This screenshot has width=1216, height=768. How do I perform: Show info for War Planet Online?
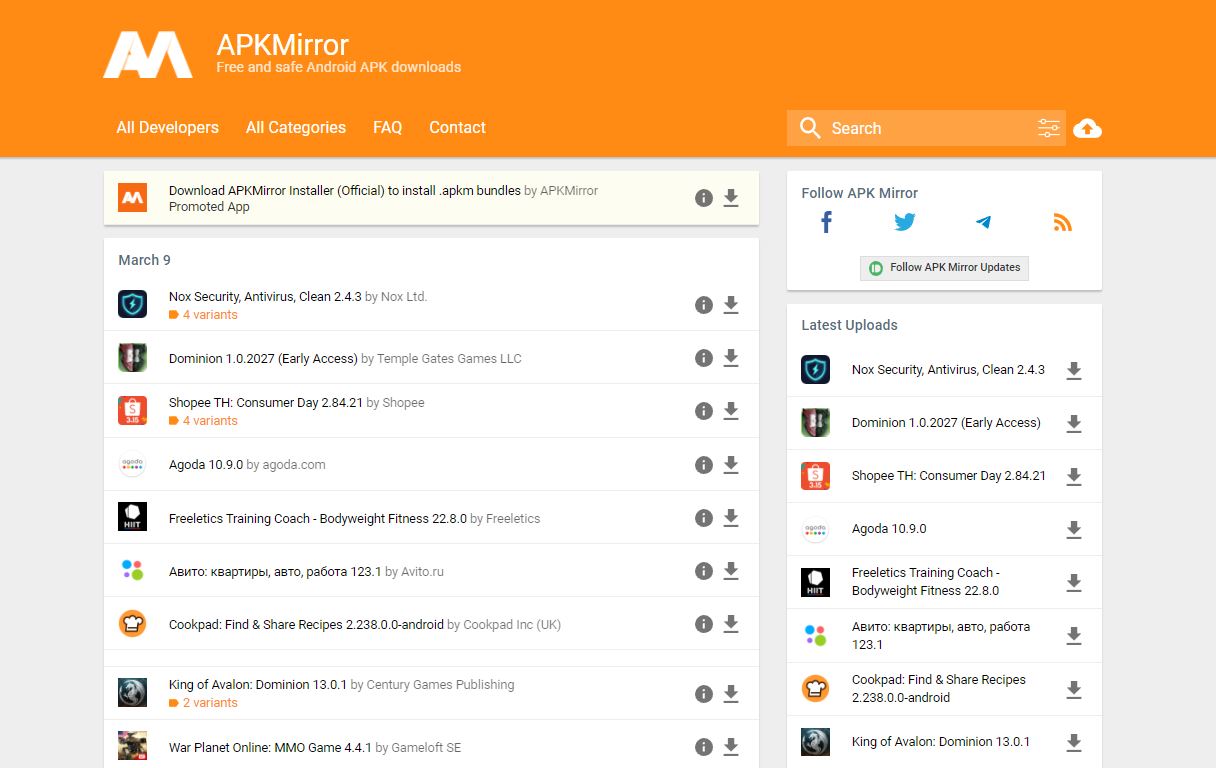pyautogui.click(x=704, y=747)
